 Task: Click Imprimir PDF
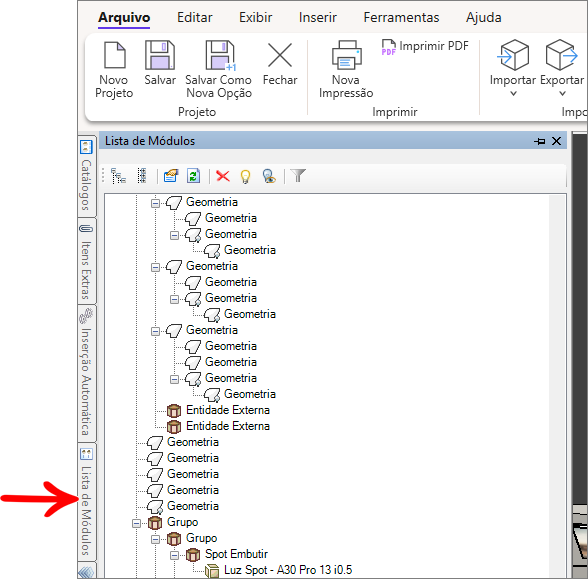point(425,46)
